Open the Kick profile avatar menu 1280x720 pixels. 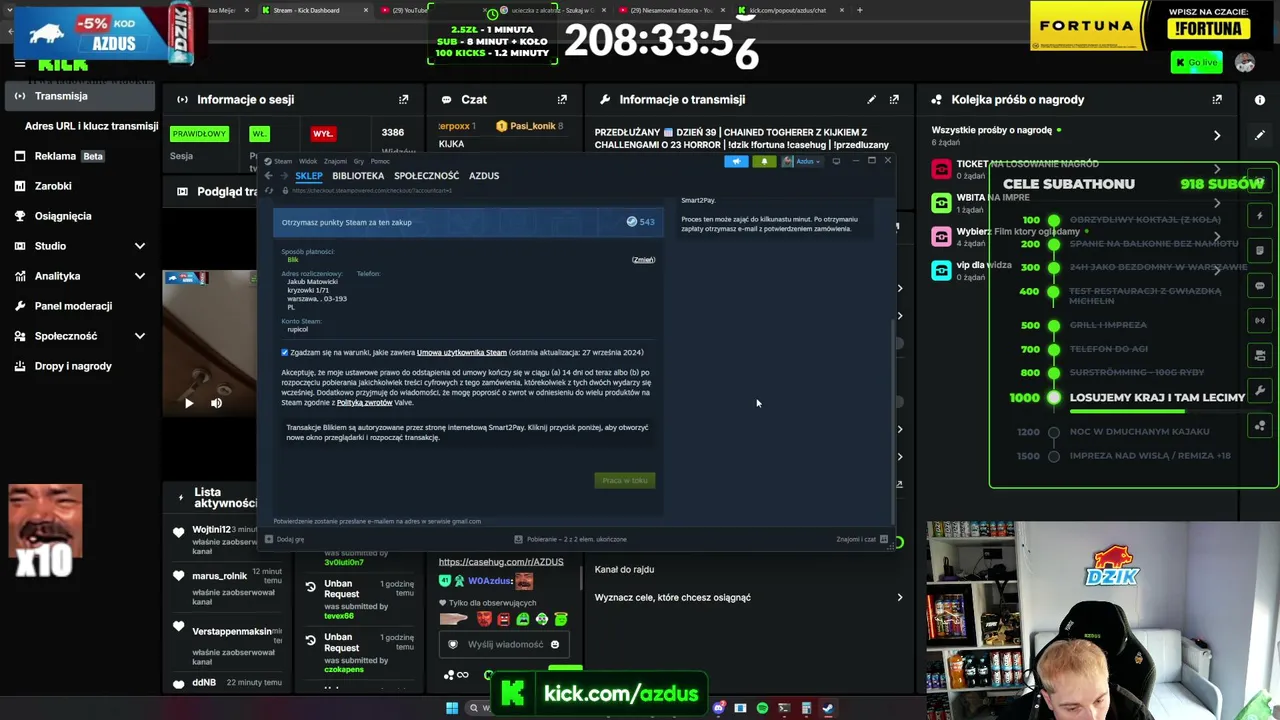point(1245,62)
